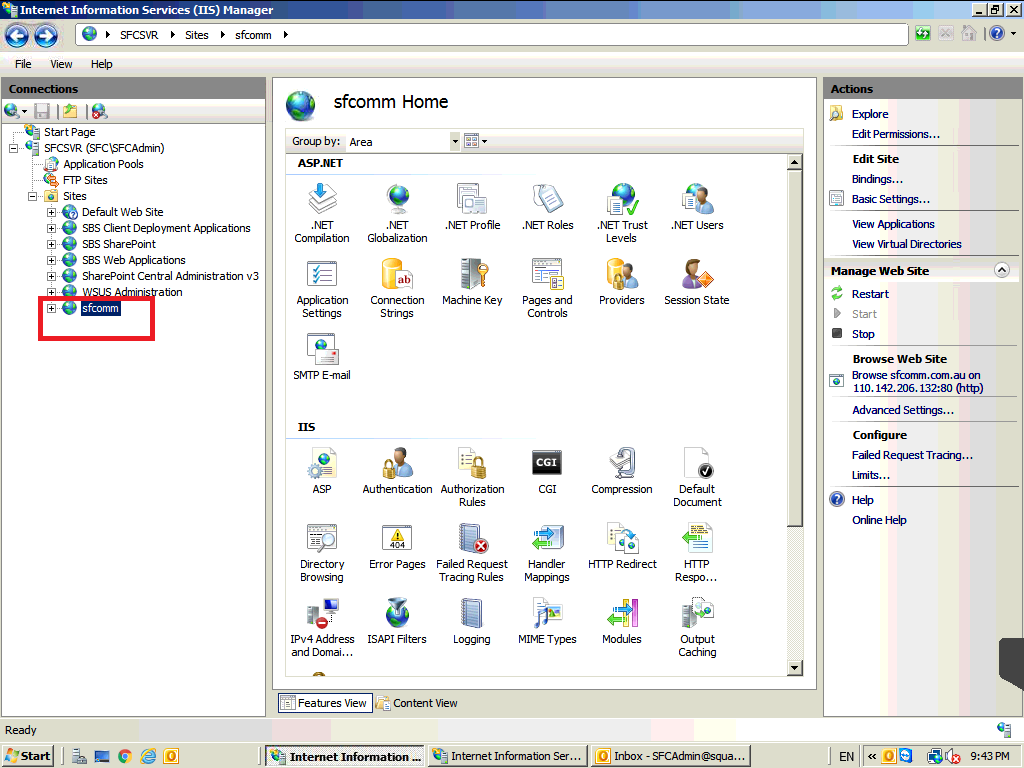Open Basic Settings for the site
This screenshot has height=768, width=1024.
(890, 200)
